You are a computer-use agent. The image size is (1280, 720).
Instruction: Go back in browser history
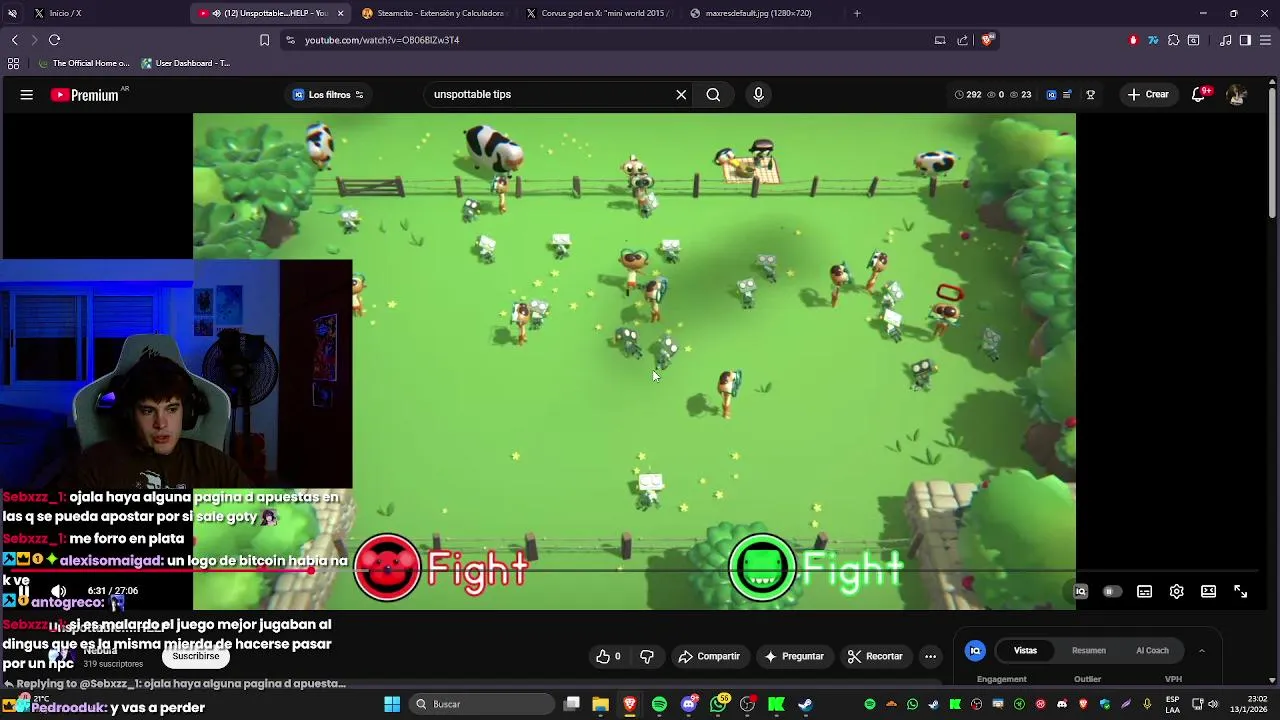click(14, 40)
